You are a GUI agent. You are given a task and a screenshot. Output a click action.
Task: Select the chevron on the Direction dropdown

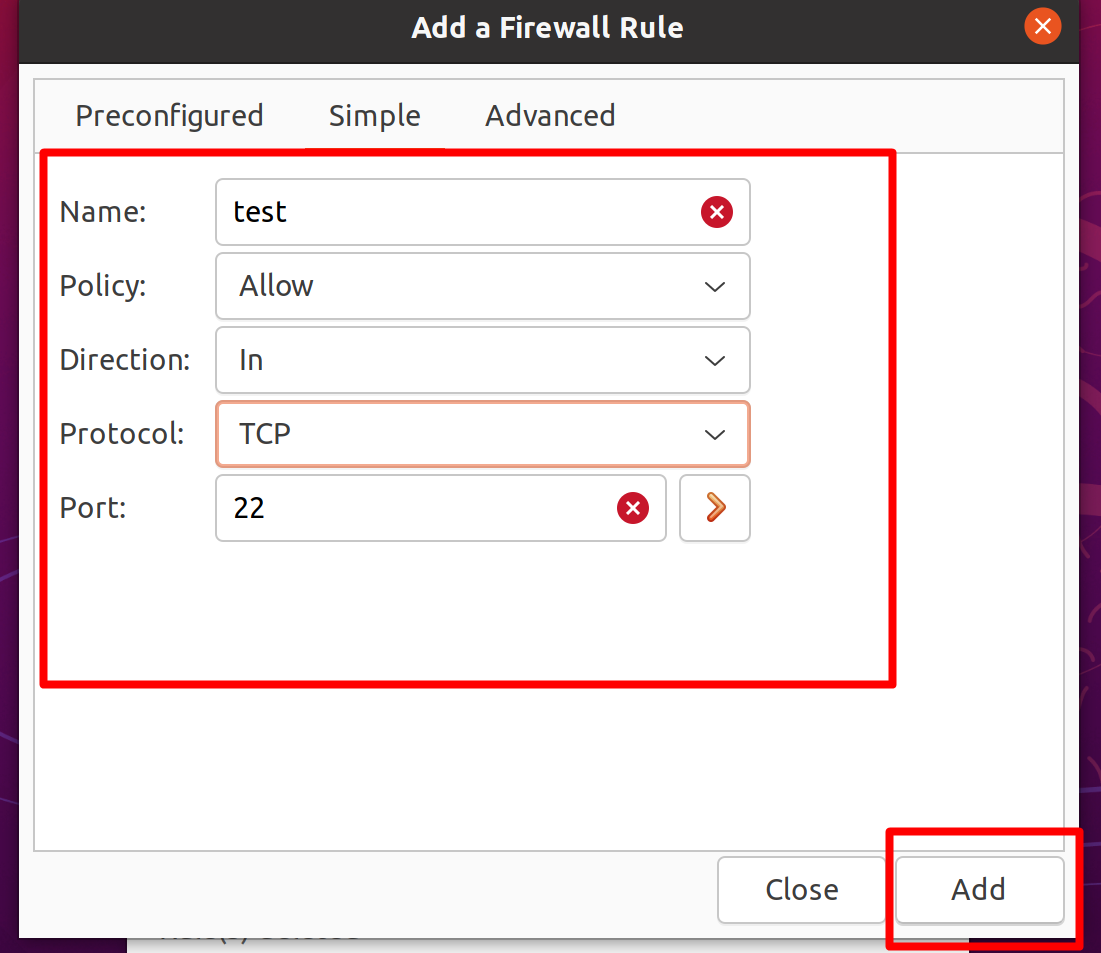[x=715, y=360]
